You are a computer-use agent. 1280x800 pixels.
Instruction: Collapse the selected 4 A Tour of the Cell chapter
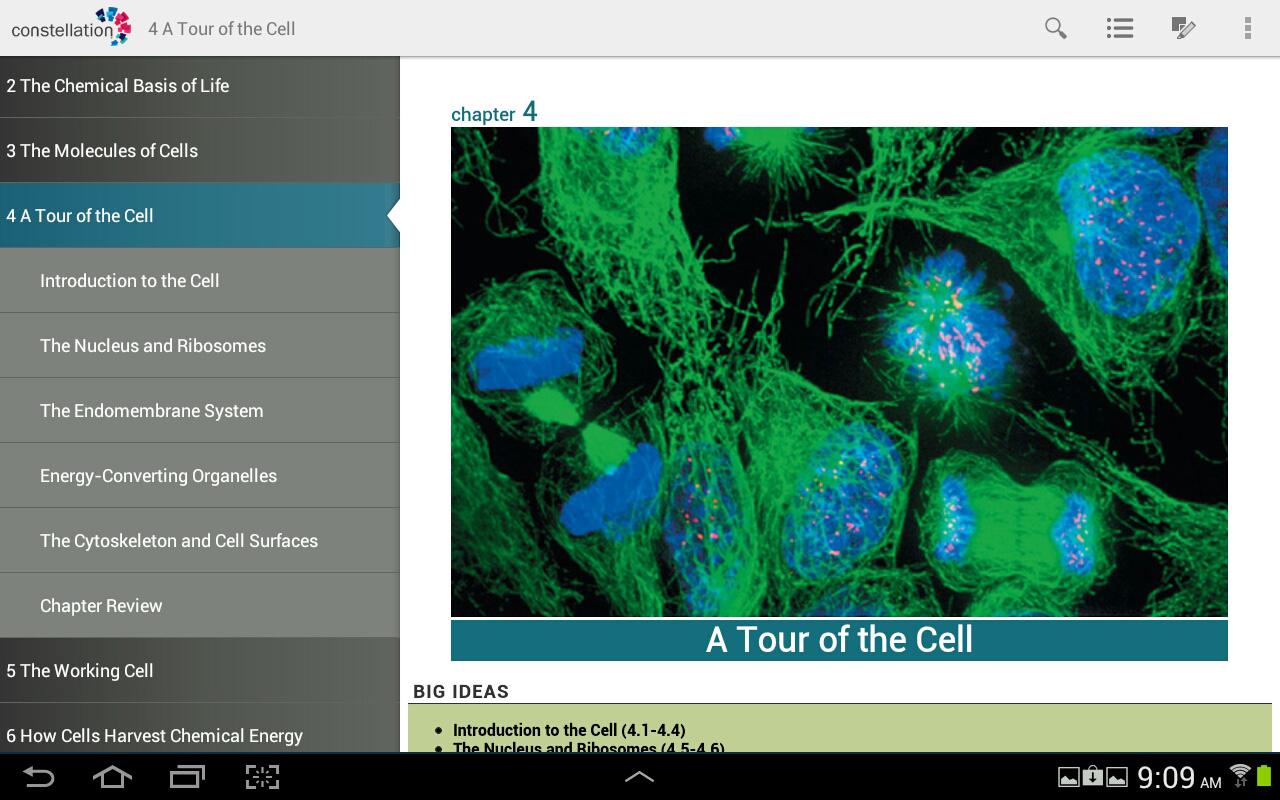[x=200, y=216]
